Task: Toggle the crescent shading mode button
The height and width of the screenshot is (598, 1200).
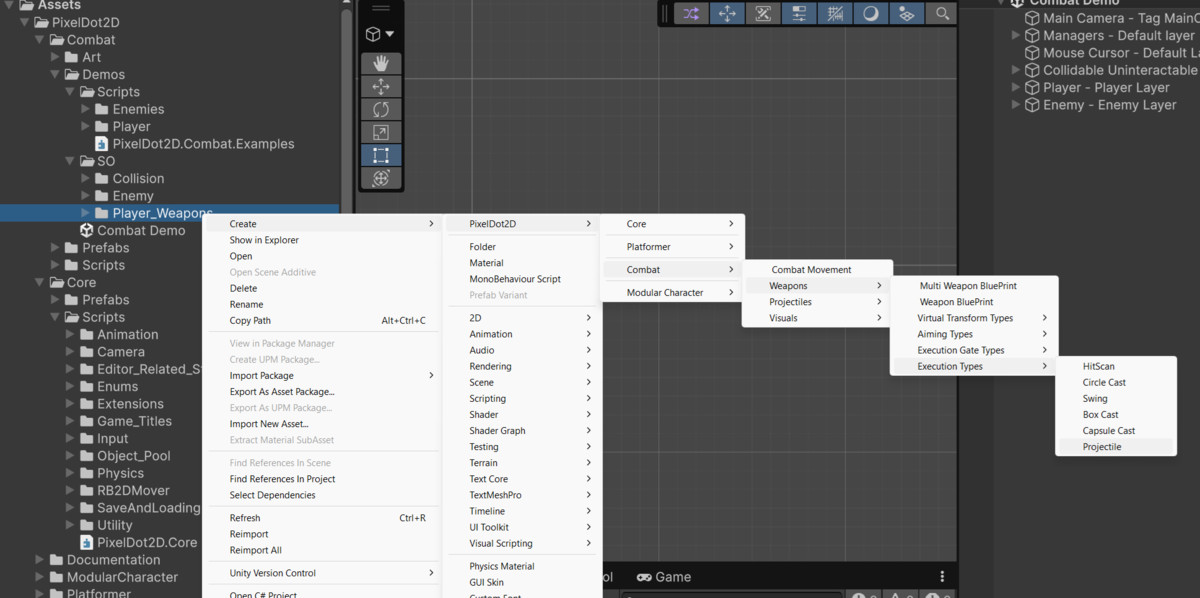Action: pyautogui.click(x=870, y=13)
